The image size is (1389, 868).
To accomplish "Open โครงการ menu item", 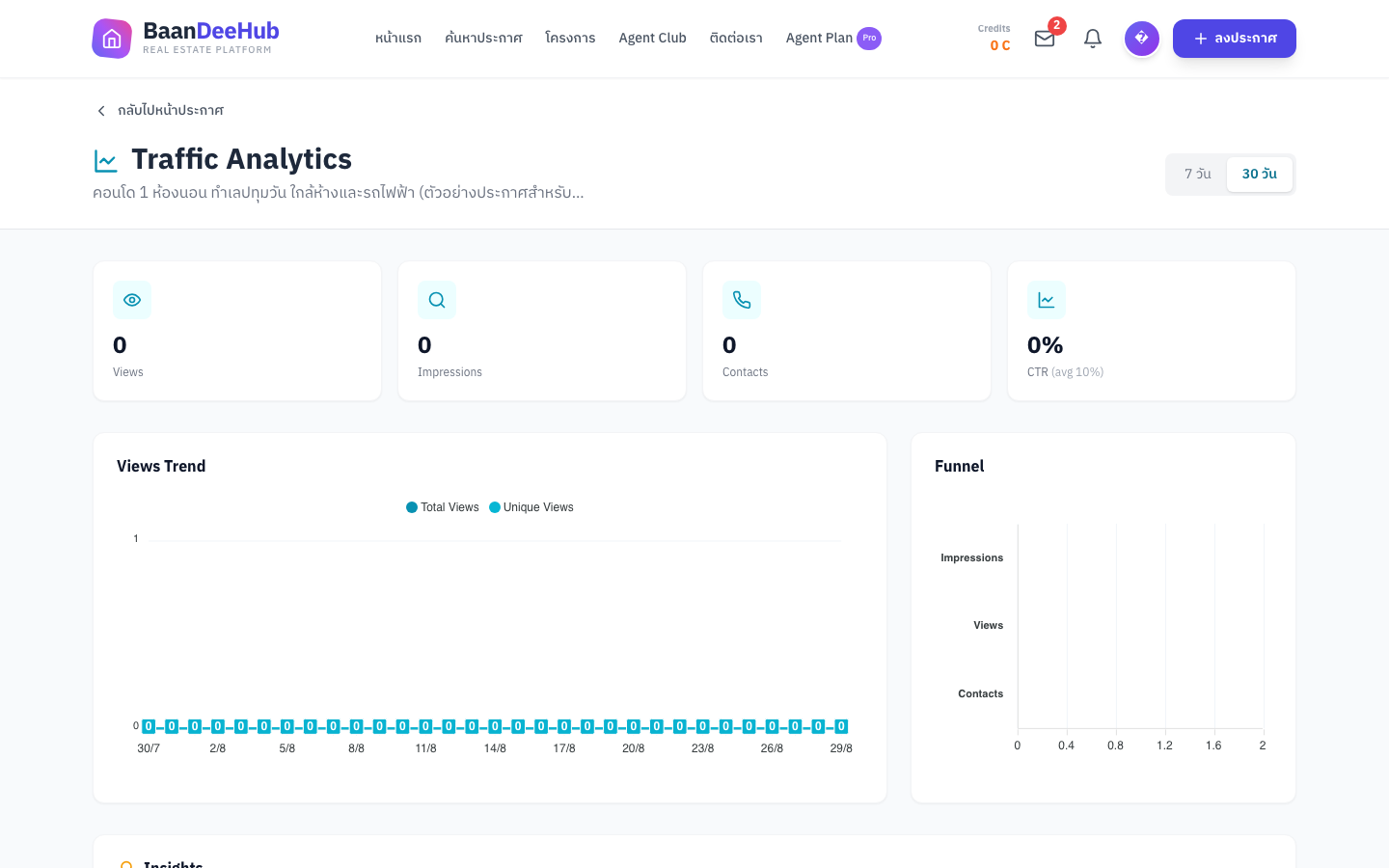I will coord(570,39).
